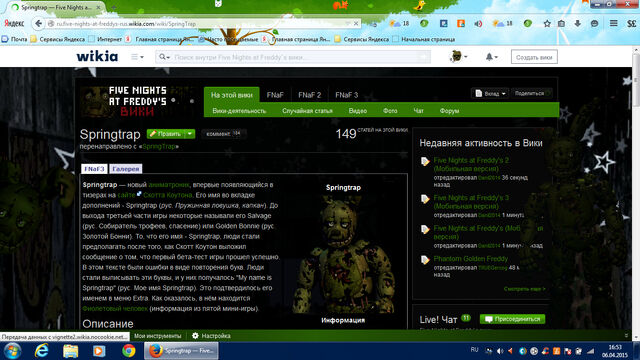640x360 pixels.
Task: Open the Начальная страница bookmark
Action: (x=424, y=39)
